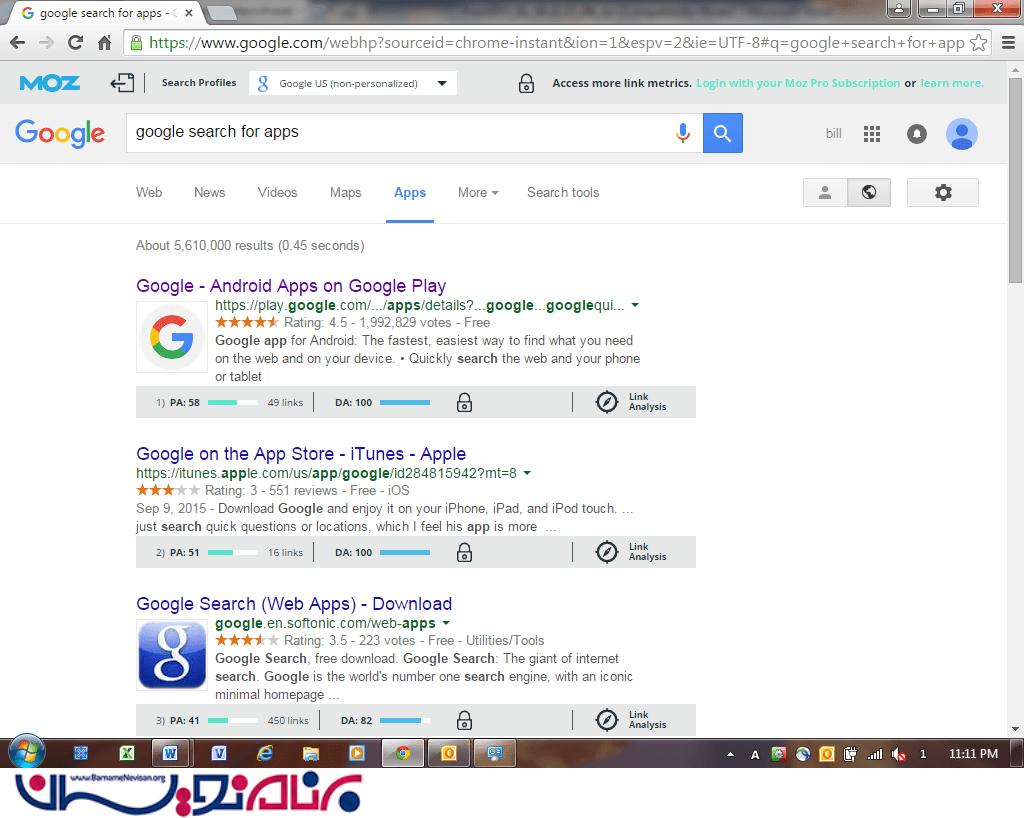The width and height of the screenshot is (1024, 818).
Task: Open Excel from the taskbar
Action: coord(127,753)
